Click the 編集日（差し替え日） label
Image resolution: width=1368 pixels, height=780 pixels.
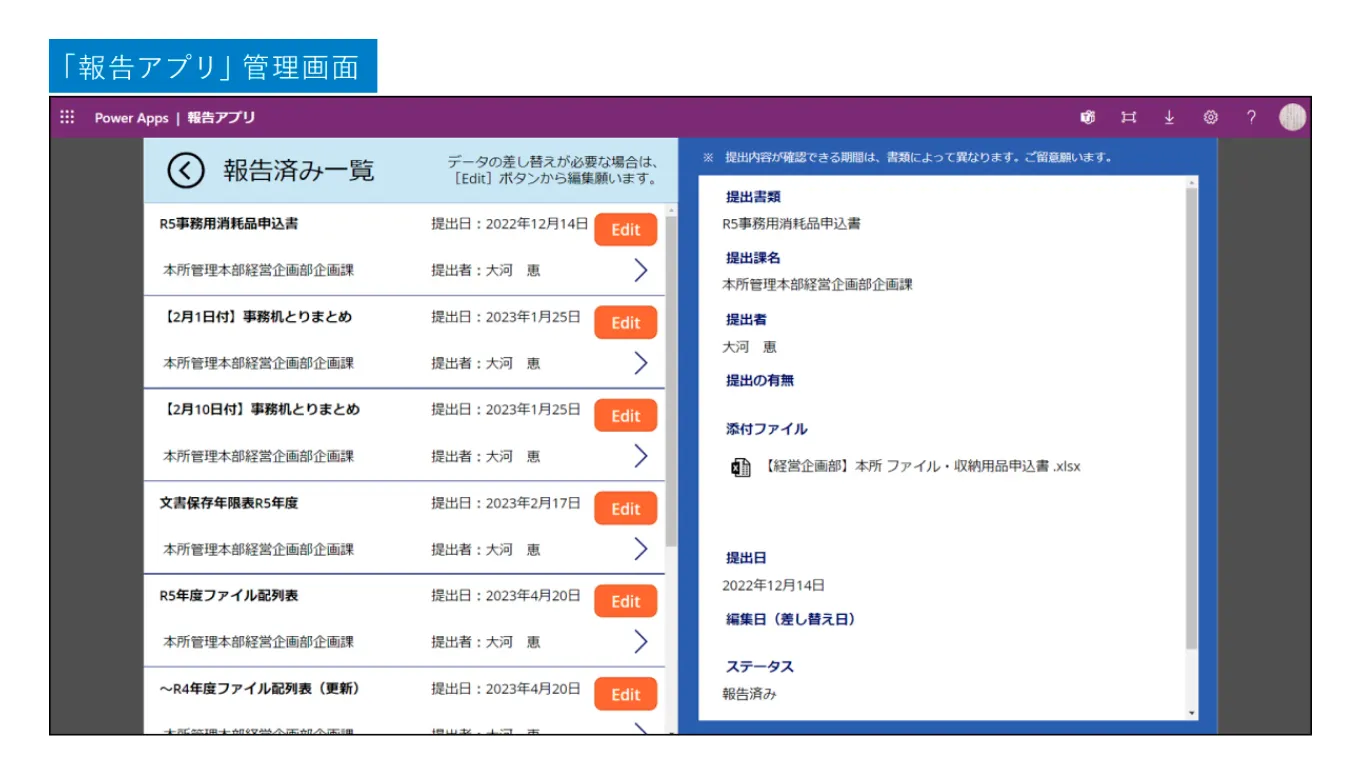click(x=791, y=620)
